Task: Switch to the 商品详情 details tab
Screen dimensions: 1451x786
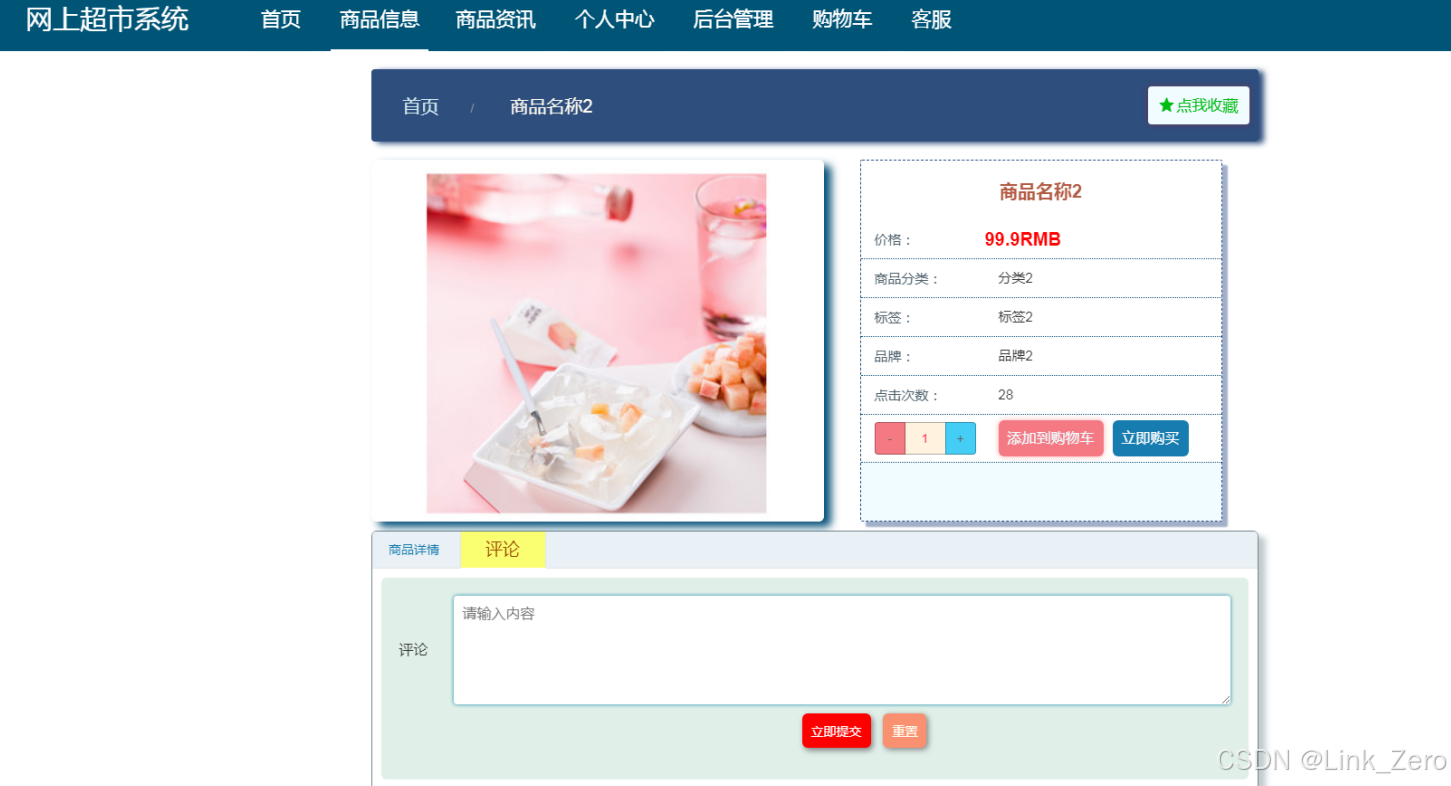Action: coord(415,548)
